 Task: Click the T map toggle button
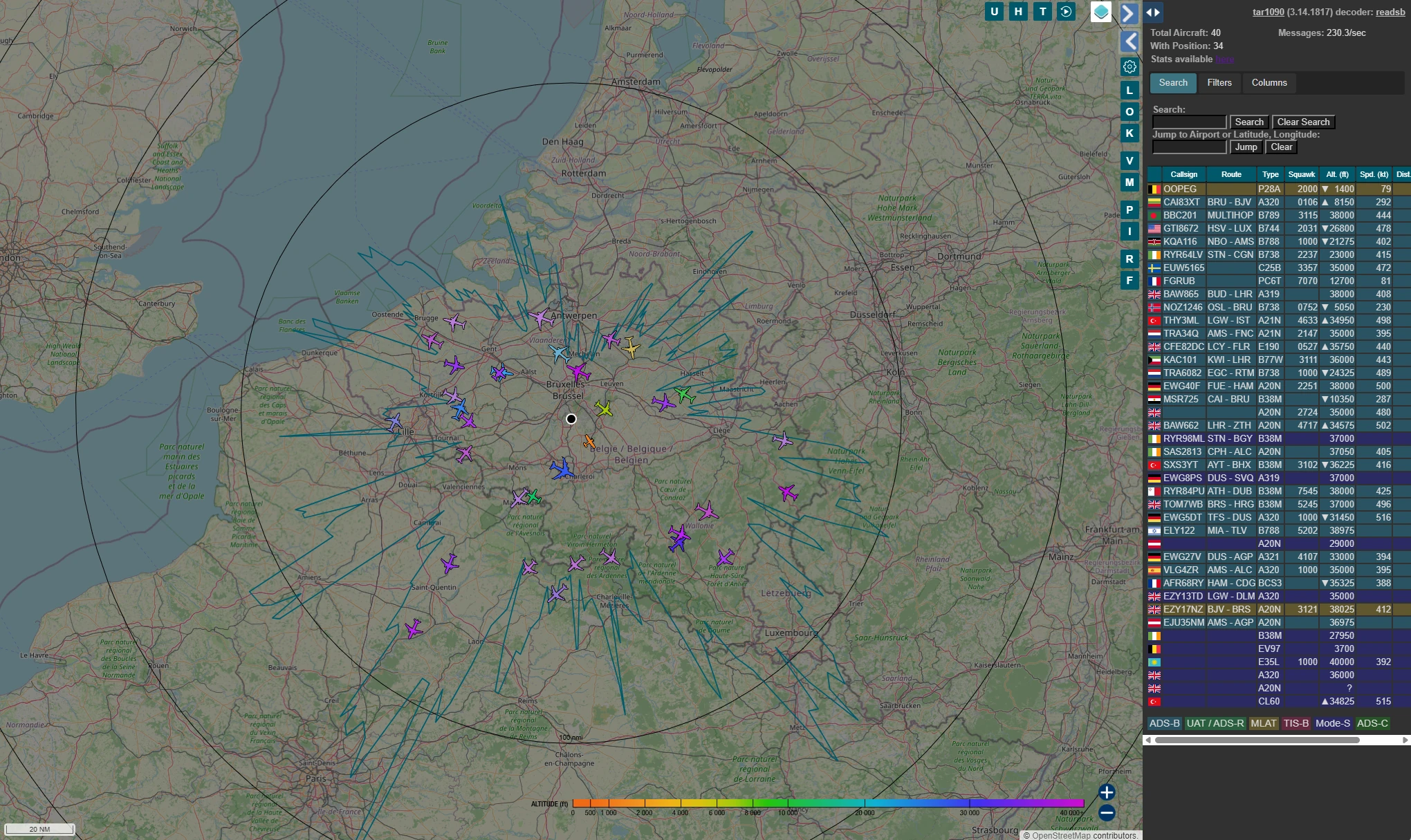[x=1042, y=11]
